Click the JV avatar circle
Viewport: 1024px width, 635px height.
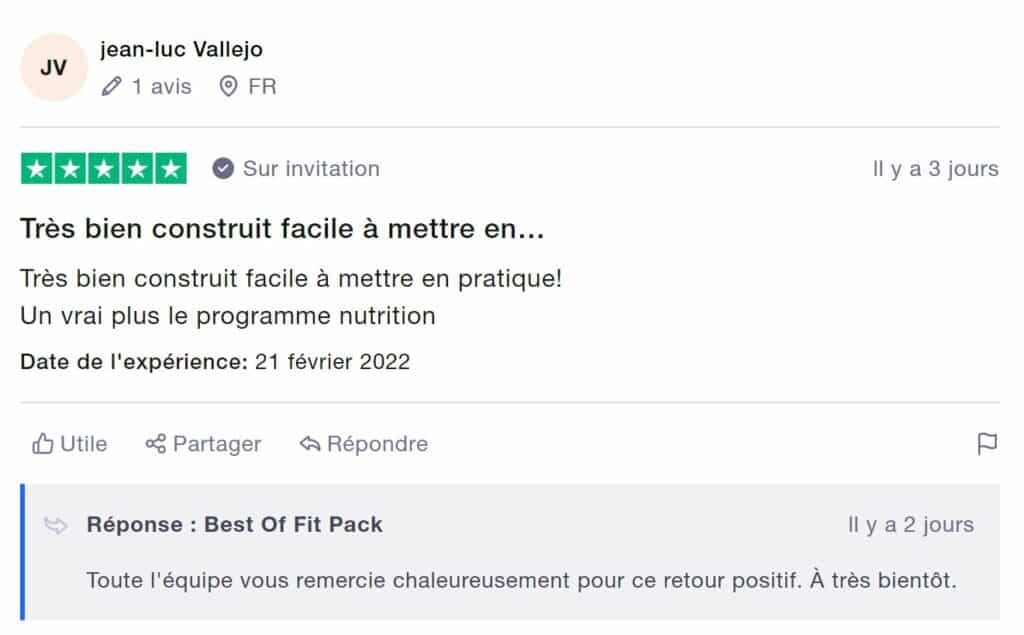(54, 68)
